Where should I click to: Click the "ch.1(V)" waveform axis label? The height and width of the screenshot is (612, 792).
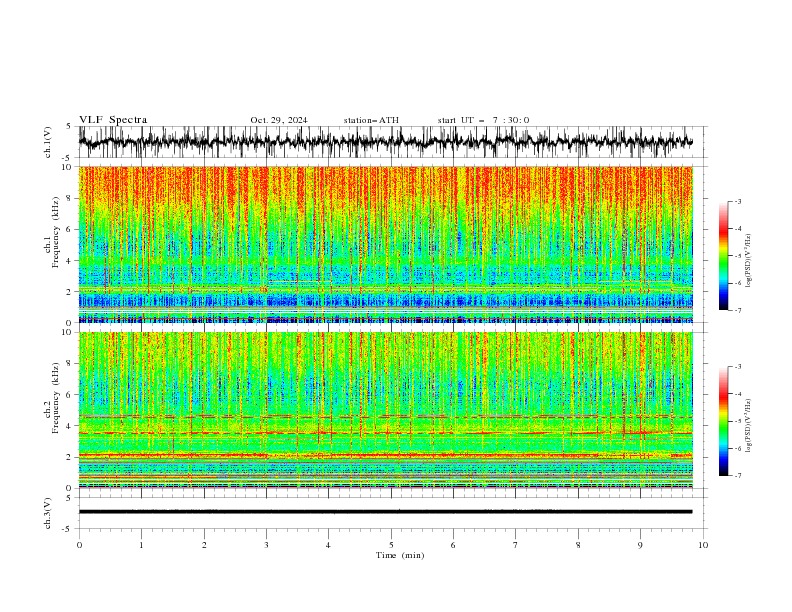coord(48,142)
